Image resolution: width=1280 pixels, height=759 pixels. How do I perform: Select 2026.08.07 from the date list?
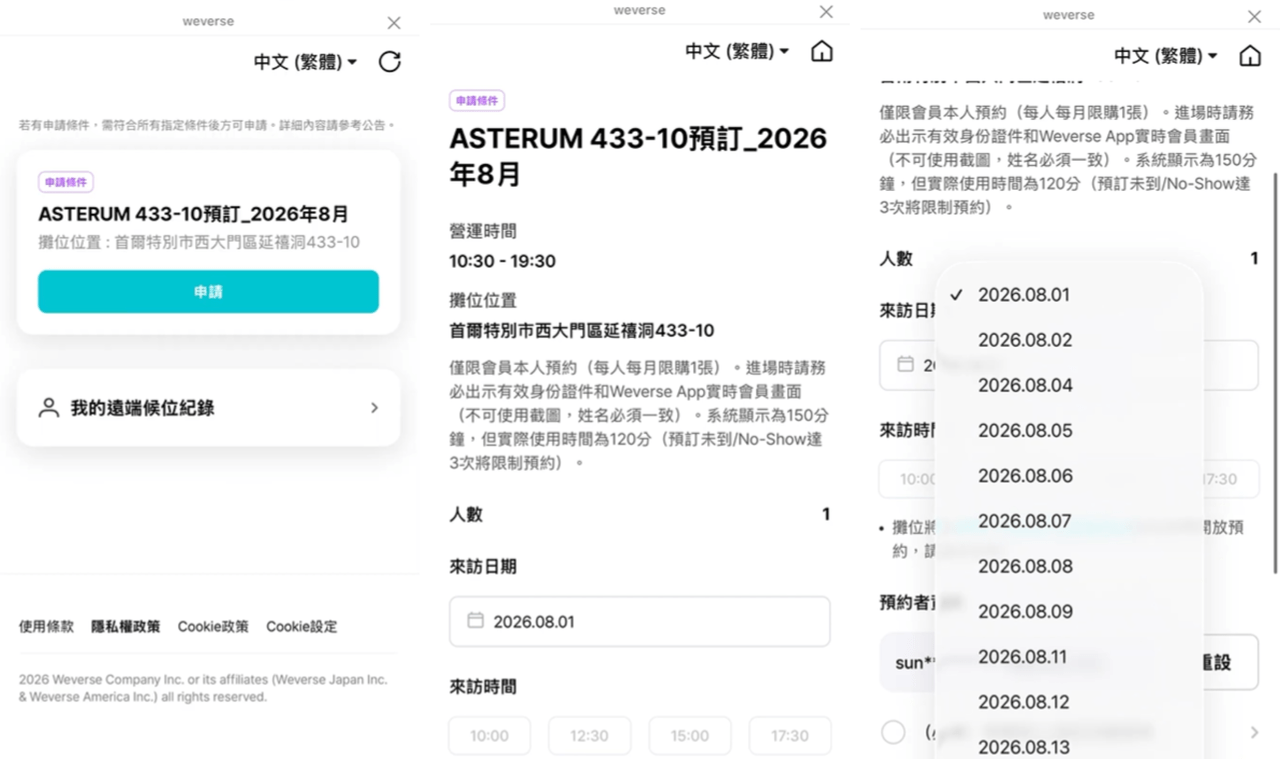point(1069,521)
